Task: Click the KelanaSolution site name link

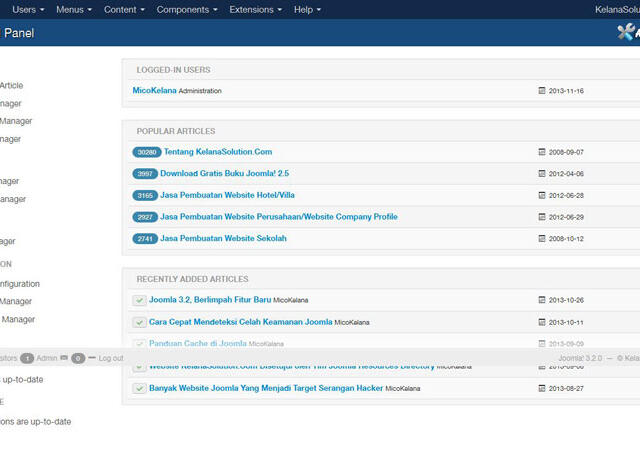Action: coord(617,9)
